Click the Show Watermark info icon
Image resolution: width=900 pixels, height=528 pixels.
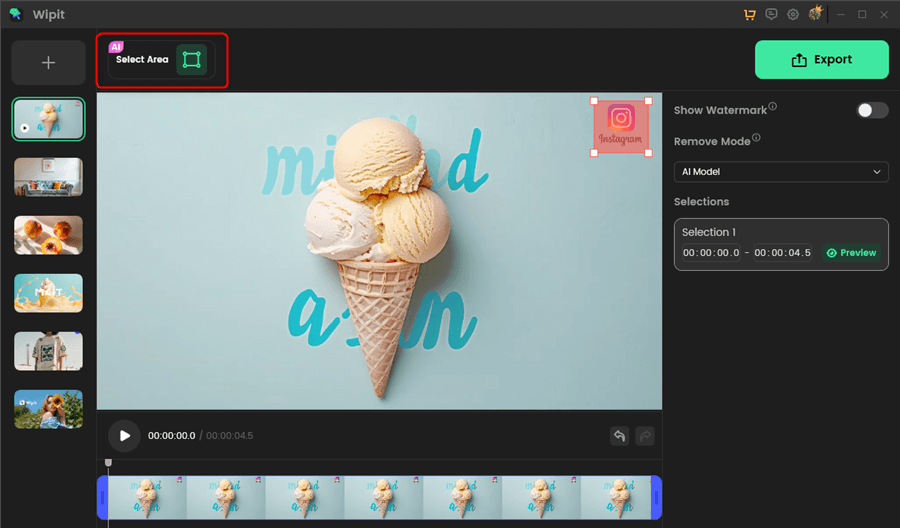[x=773, y=106]
